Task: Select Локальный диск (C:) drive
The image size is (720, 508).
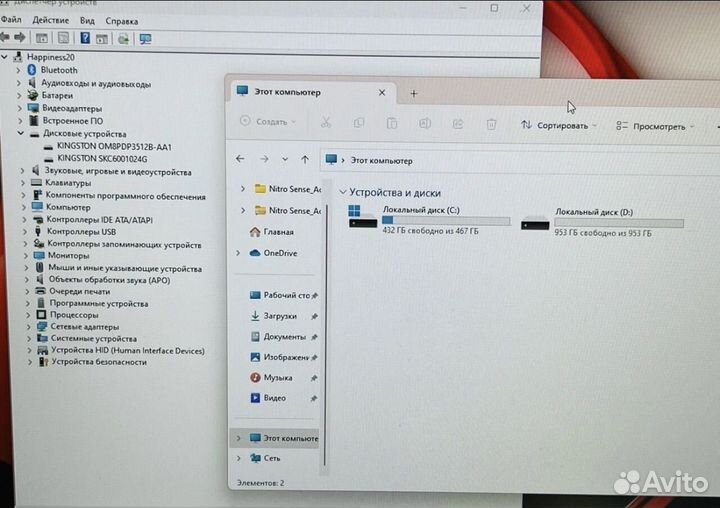Action: coord(429,220)
